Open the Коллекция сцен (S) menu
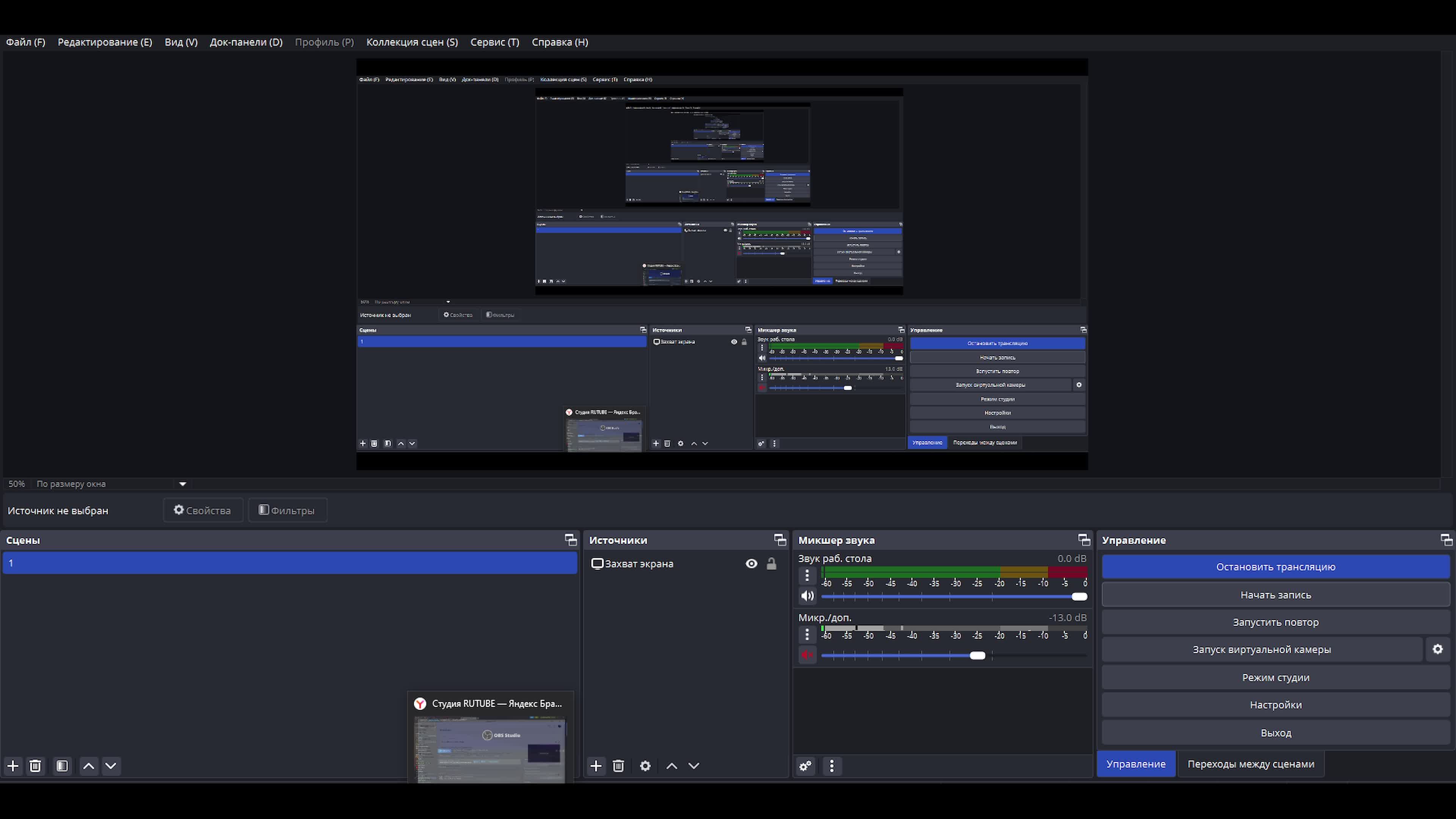Viewport: 1456px width, 819px height. pyautogui.click(x=412, y=42)
